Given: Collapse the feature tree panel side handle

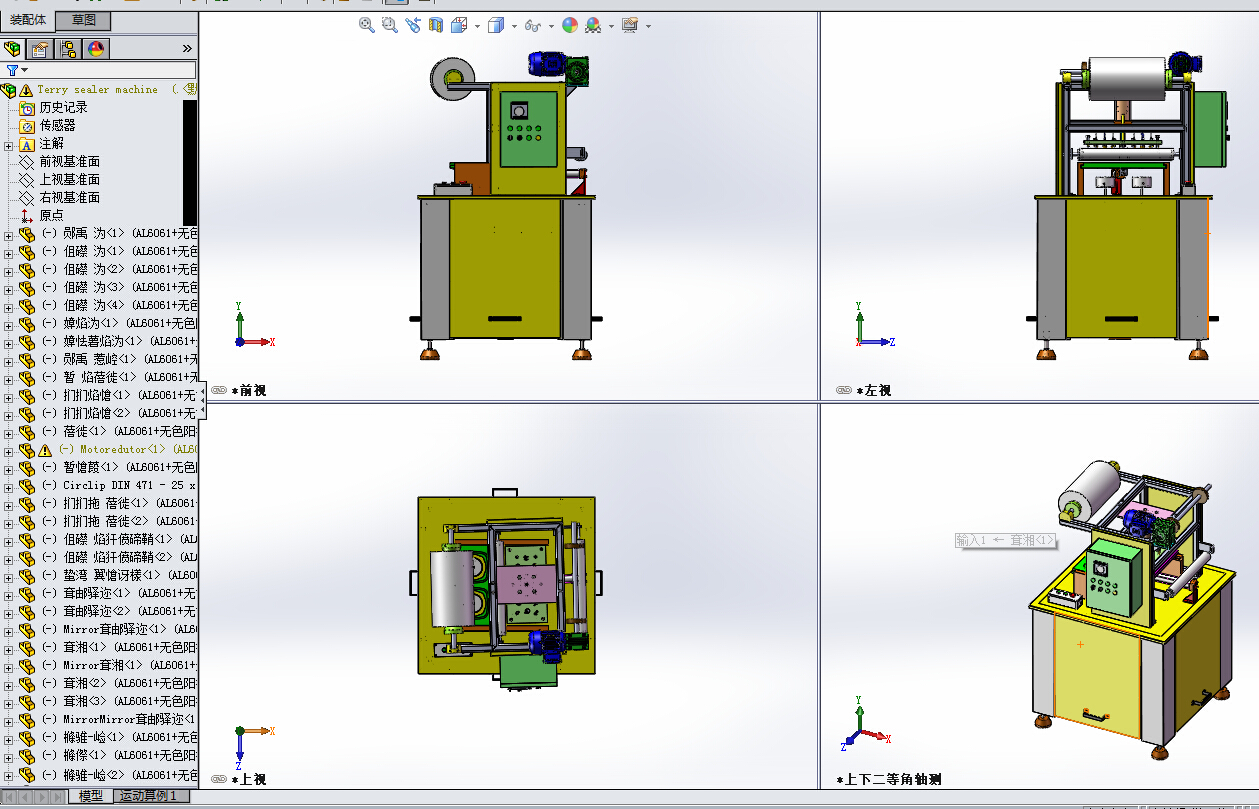Looking at the screenshot, I should point(203,399).
